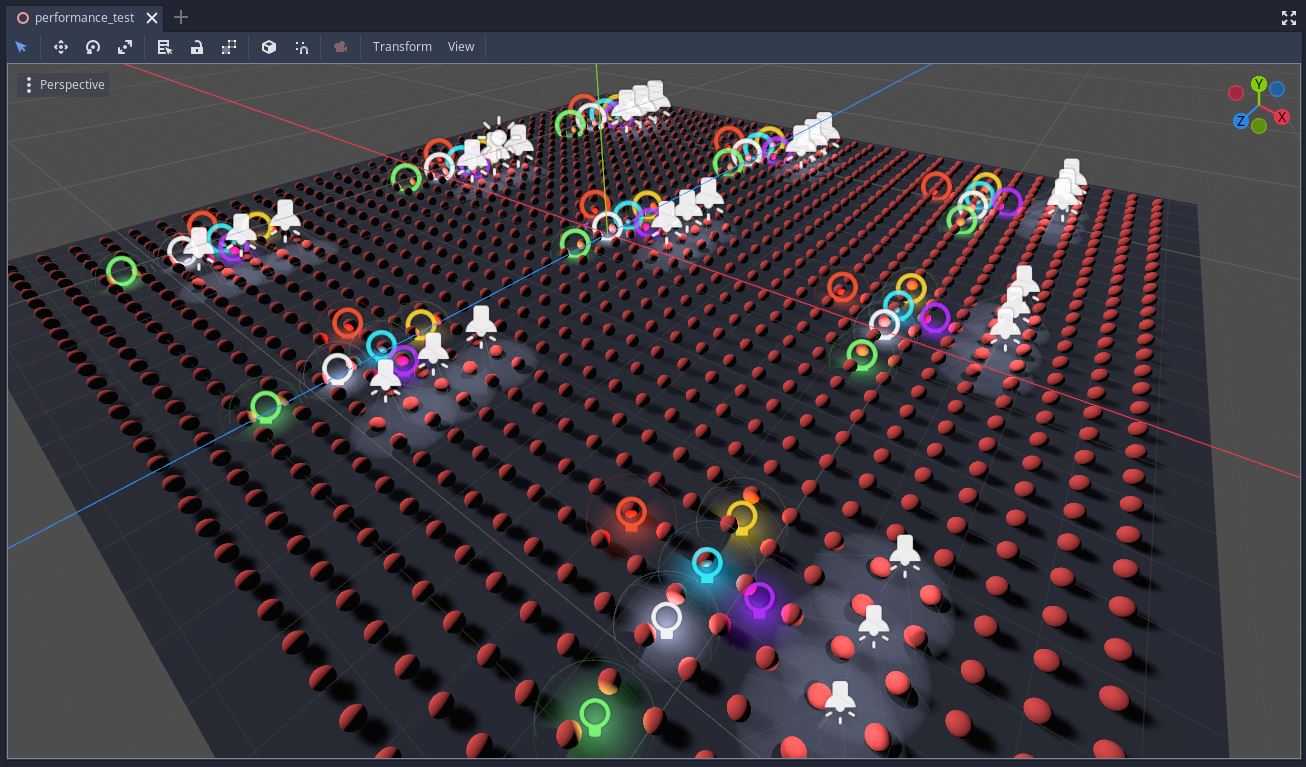Image resolution: width=1306 pixels, height=767 pixels.
Task: Select the nearest purple omni light bulb
Action: 759,600
